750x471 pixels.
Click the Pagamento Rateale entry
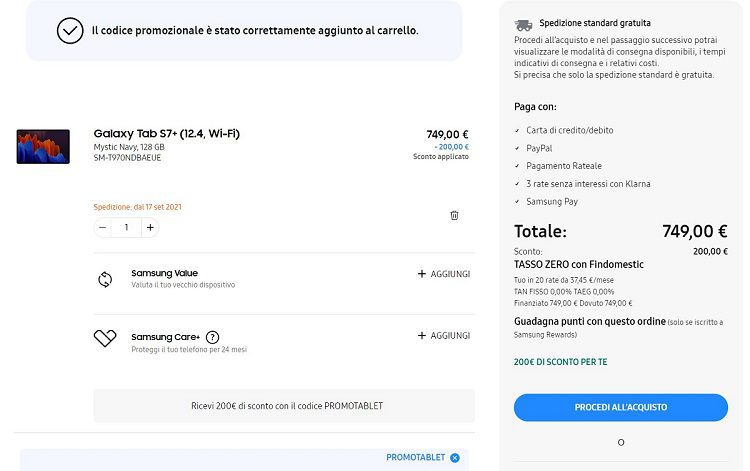[x=564, y=166]
